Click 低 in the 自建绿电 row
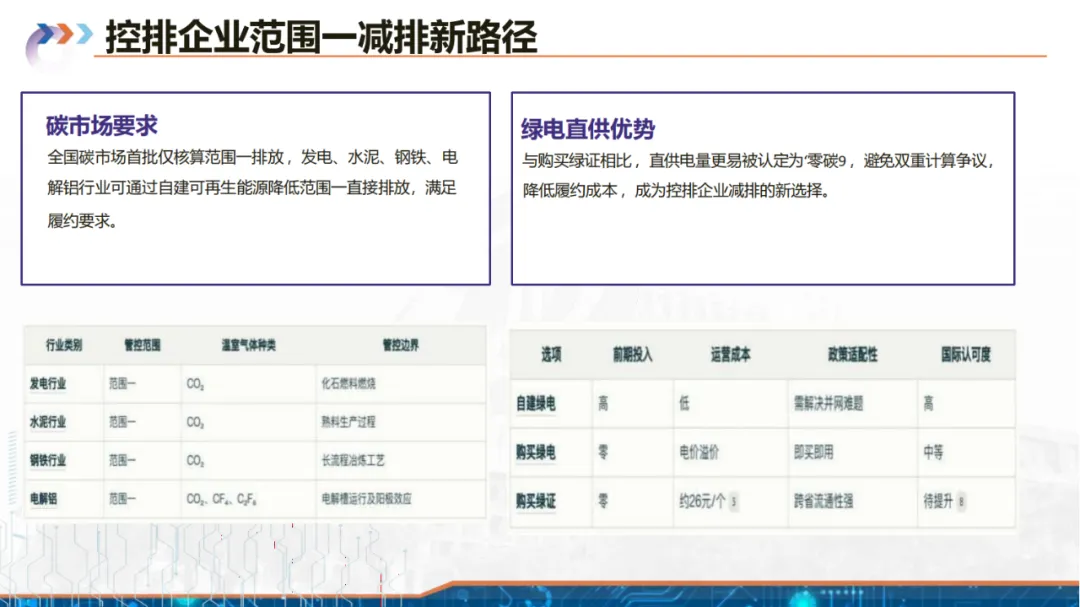This screenshot has height=607, width=1080. click(x=684, y=404)
